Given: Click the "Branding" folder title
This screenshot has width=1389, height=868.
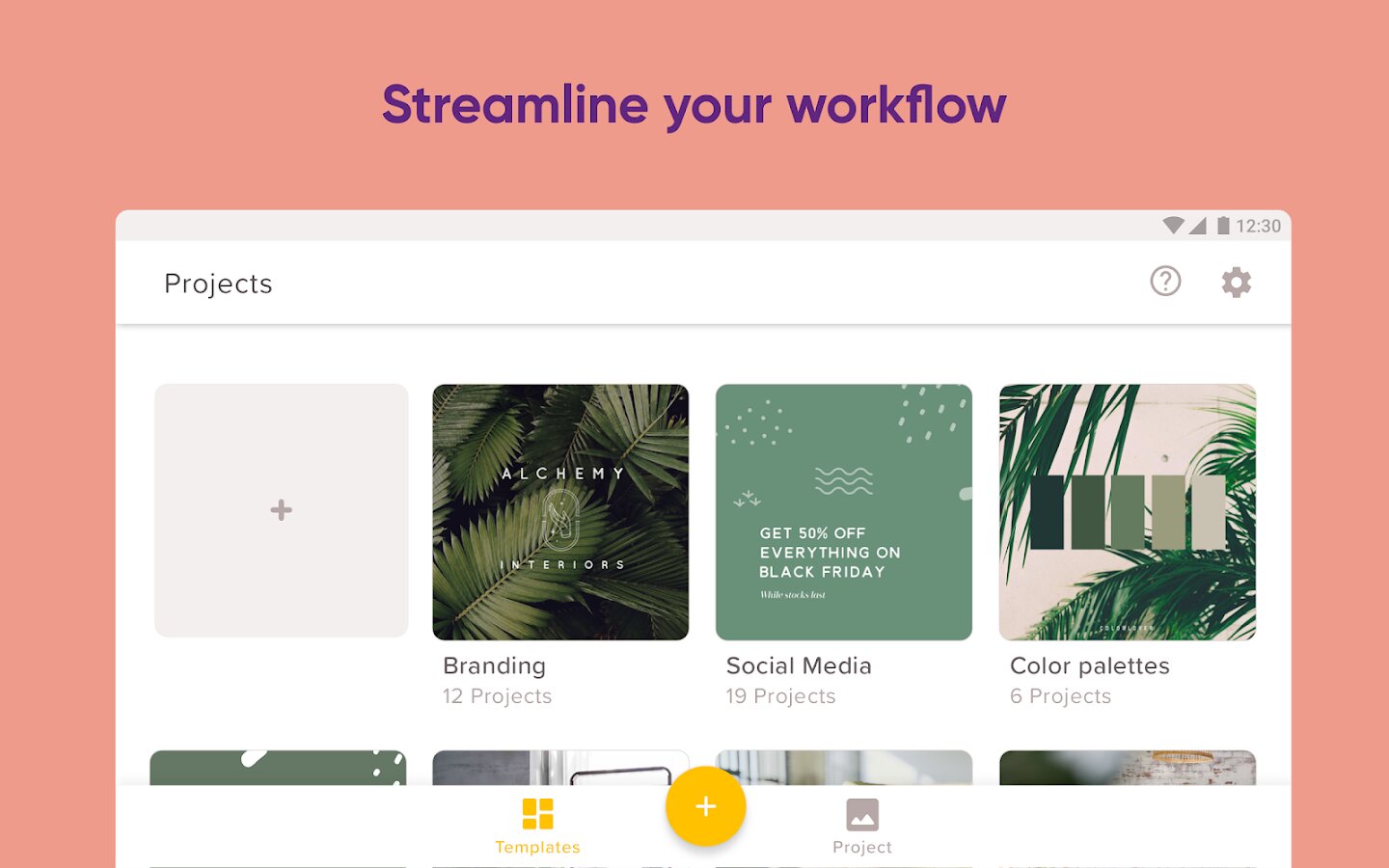Looking at the screenshot, I should (x=494, y=665).
